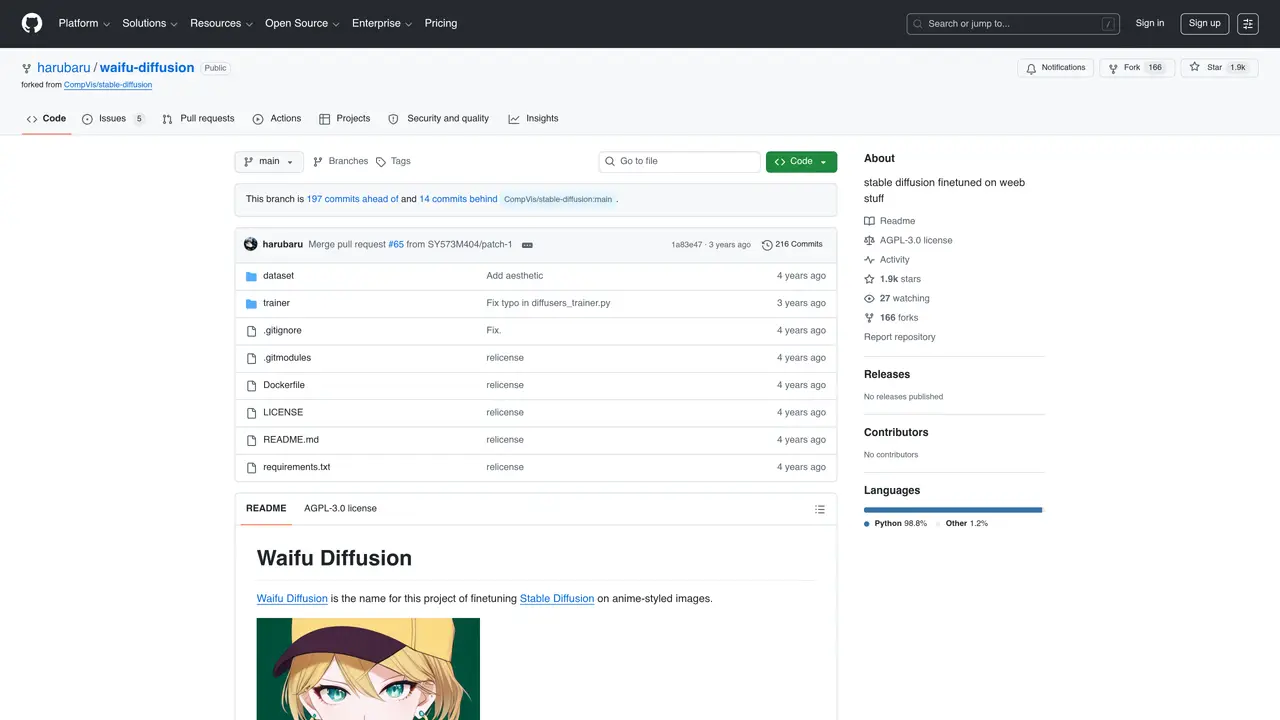
Task: Click the fork icon next to Fork
Action: (1113, 68)
